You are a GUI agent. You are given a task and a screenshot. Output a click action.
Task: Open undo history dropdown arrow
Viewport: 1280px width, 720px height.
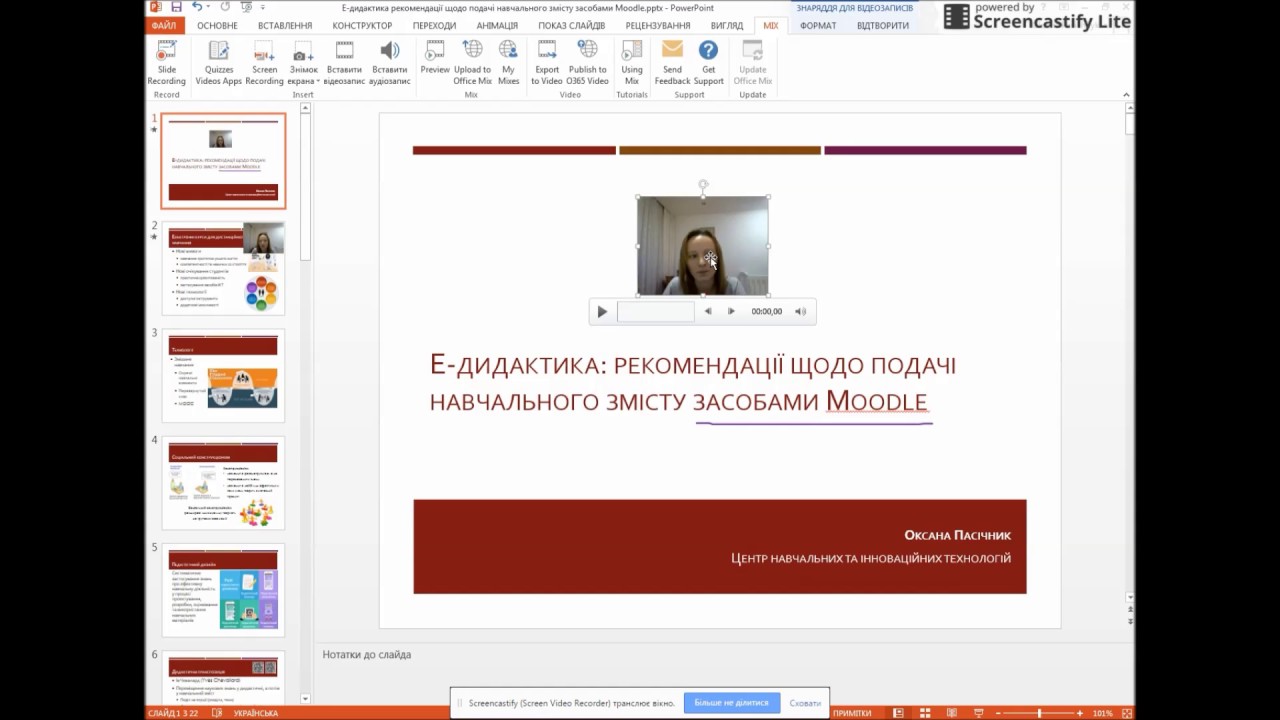tap(210, 7)
